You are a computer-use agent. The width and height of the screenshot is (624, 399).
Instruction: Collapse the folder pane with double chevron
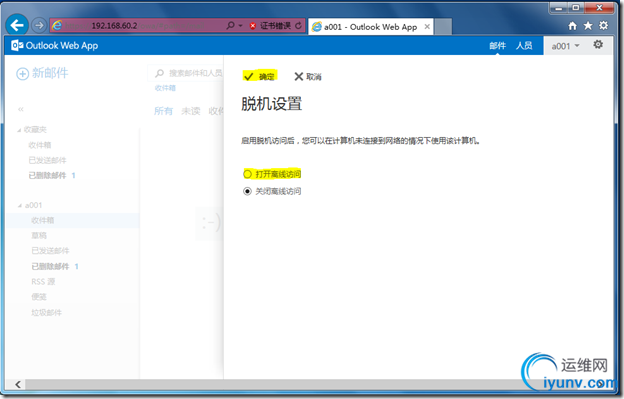tap(21, 109)
